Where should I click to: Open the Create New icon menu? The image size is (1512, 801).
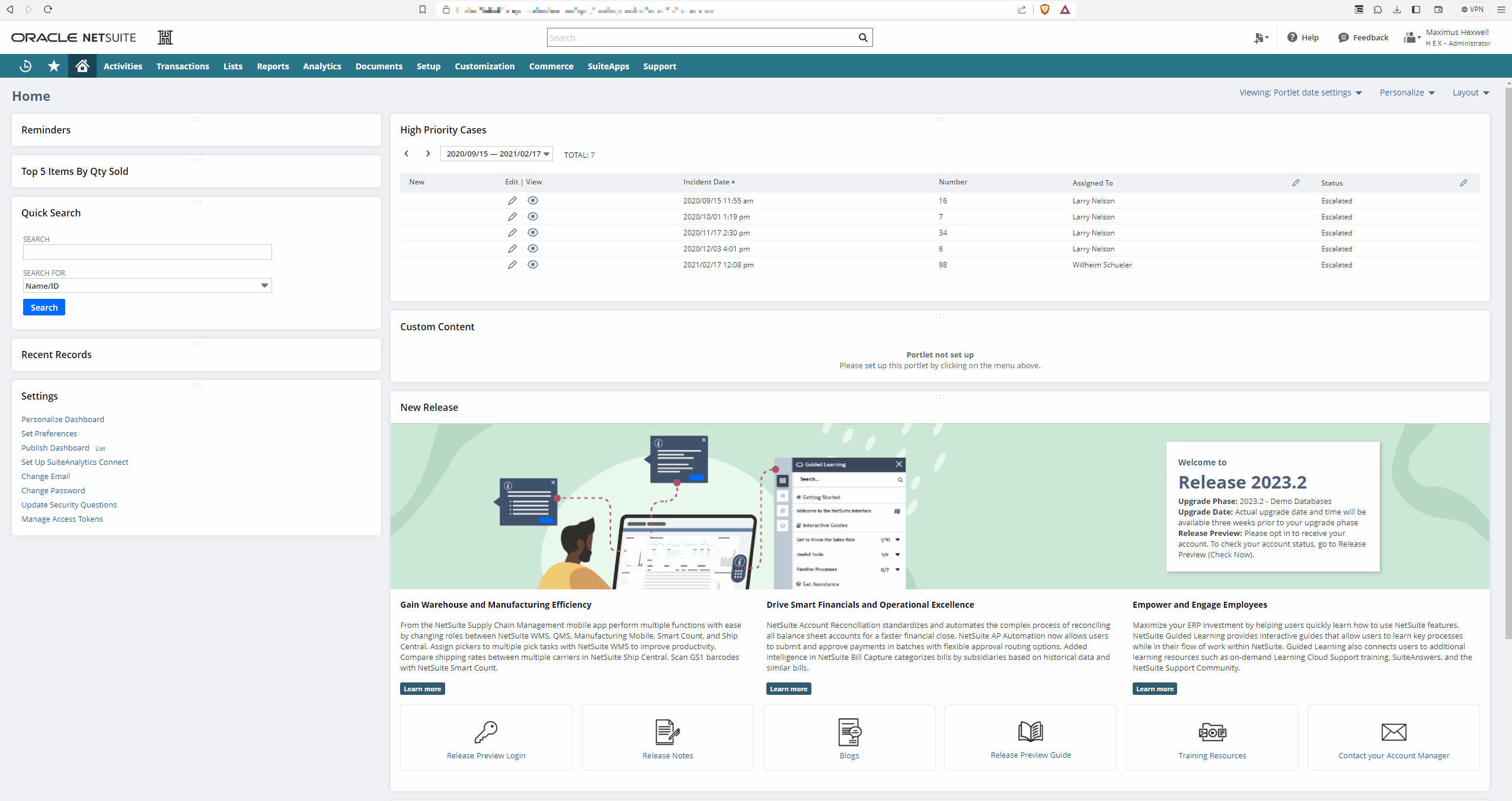pos(1261,38)
